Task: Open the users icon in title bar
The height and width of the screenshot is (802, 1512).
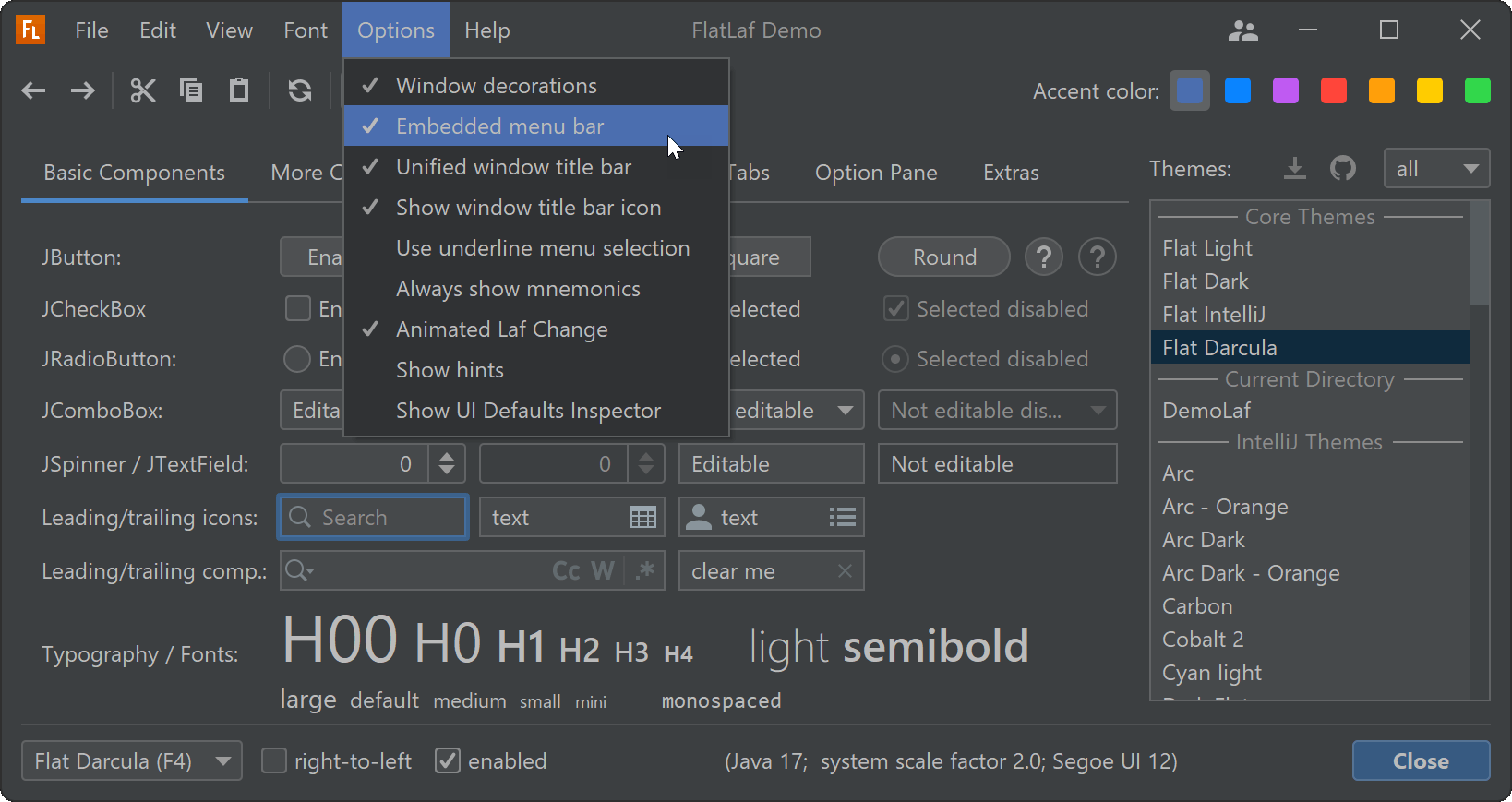Action: tap(1243, 31)
